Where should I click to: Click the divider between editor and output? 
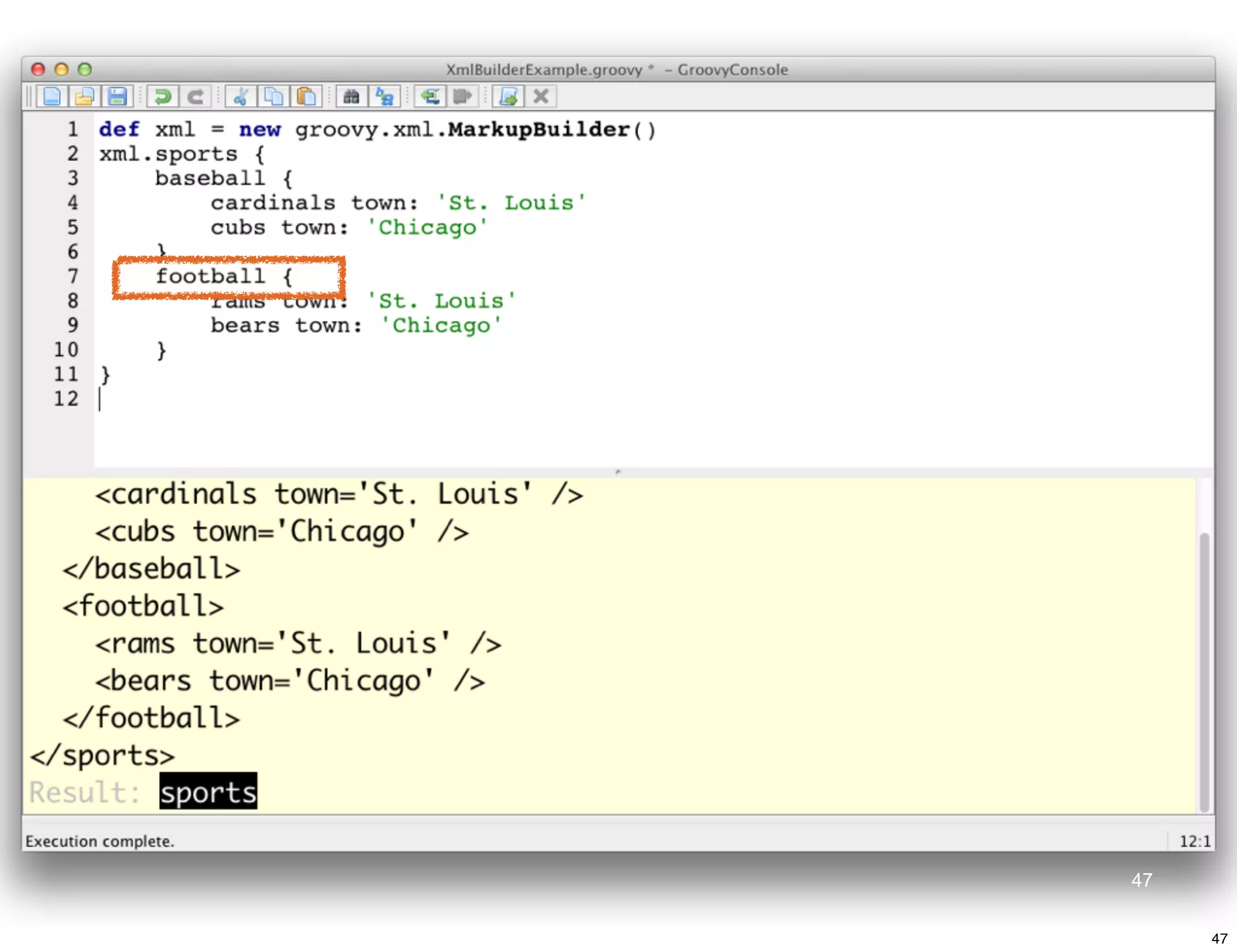(617, 472)
